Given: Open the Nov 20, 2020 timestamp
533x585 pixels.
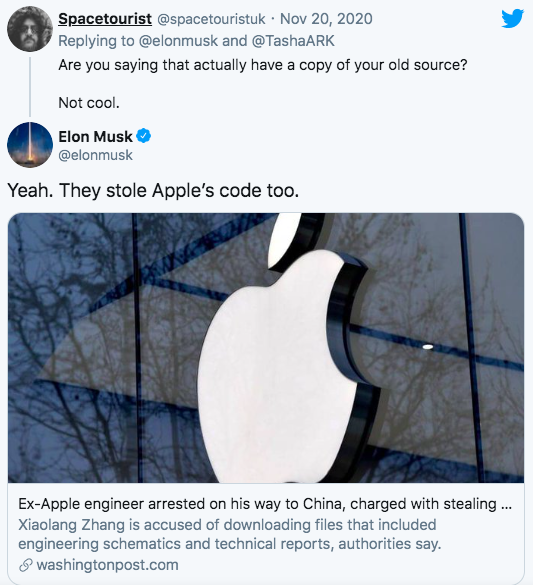Looking at the screenshot, I should (x=326, y=19).
